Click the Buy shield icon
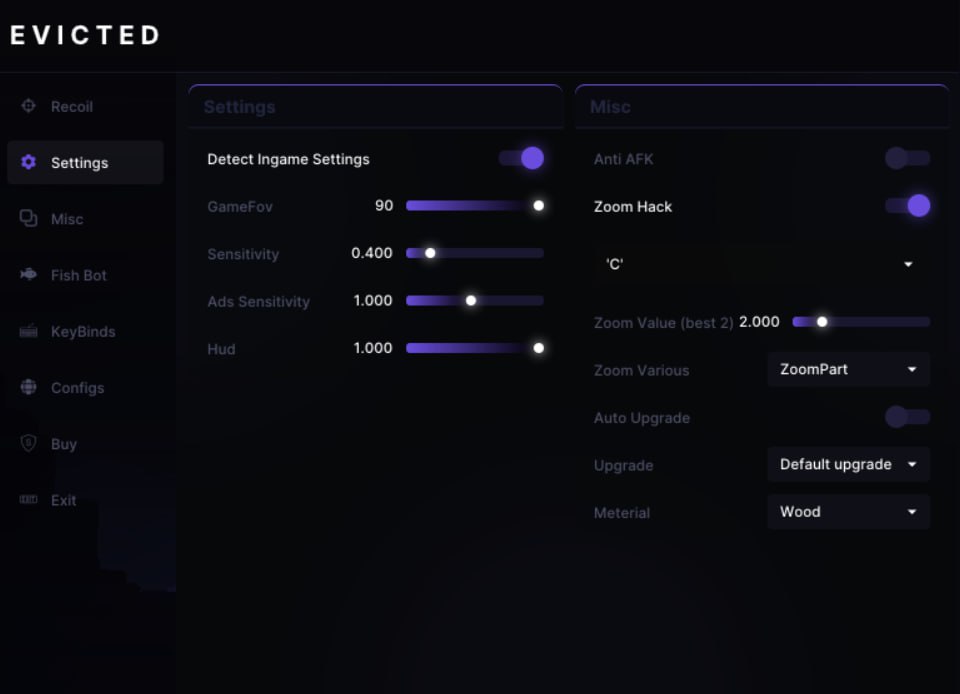The height and width of the screenshot is (694, 960). point(28,443)
